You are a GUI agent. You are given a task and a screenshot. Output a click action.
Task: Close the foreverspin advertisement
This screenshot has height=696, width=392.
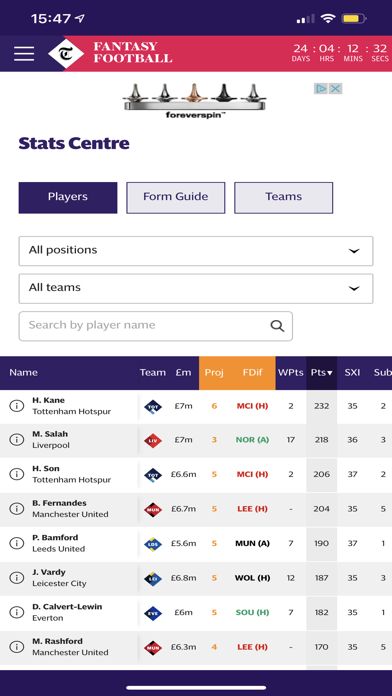(336, 89)
